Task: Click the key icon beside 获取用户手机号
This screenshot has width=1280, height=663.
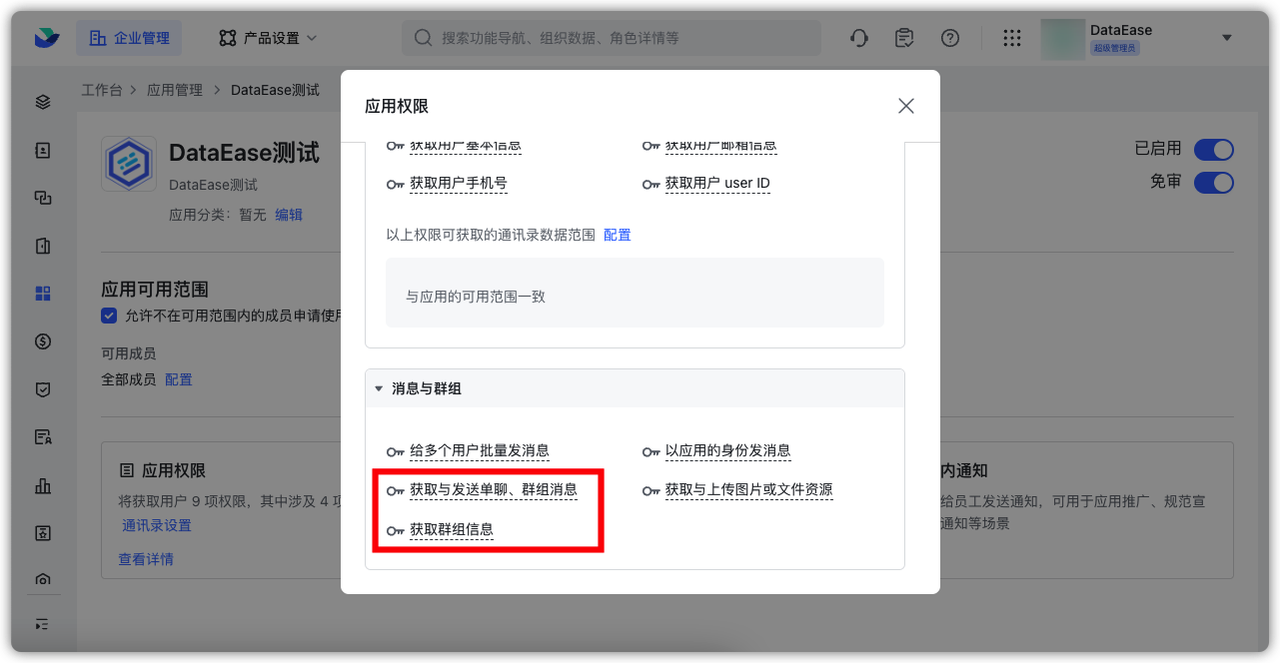Action: 396,185
